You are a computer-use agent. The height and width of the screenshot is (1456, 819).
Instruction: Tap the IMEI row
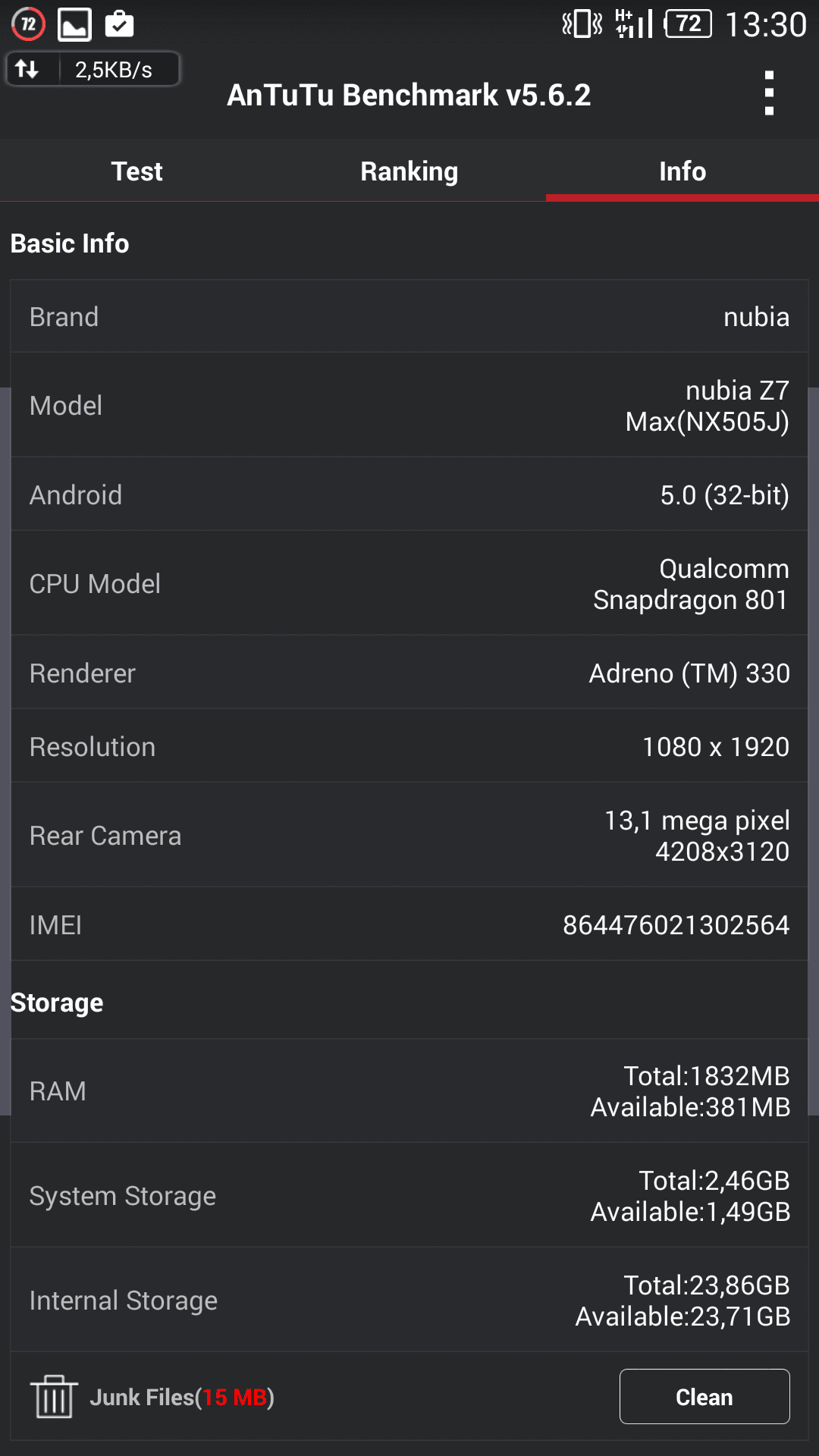click(x=409, y=924)
